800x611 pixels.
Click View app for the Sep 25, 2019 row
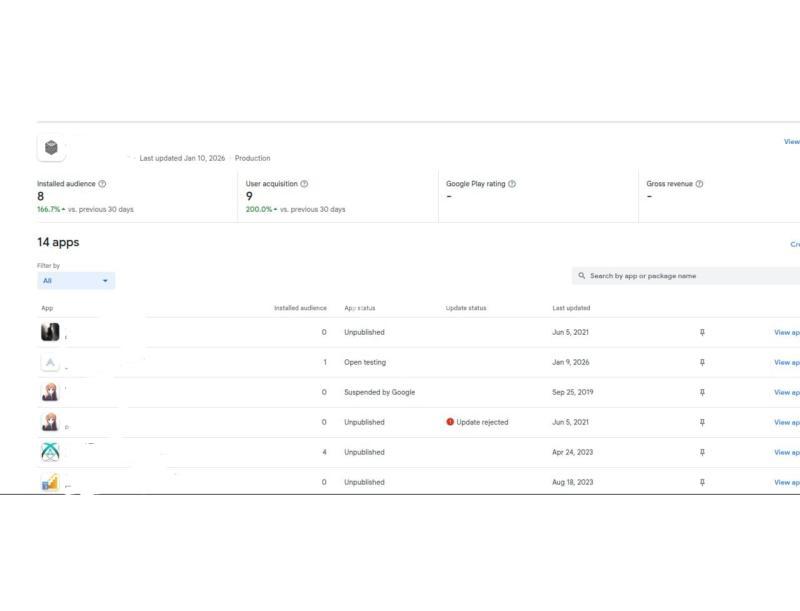(x=786, y=392)
